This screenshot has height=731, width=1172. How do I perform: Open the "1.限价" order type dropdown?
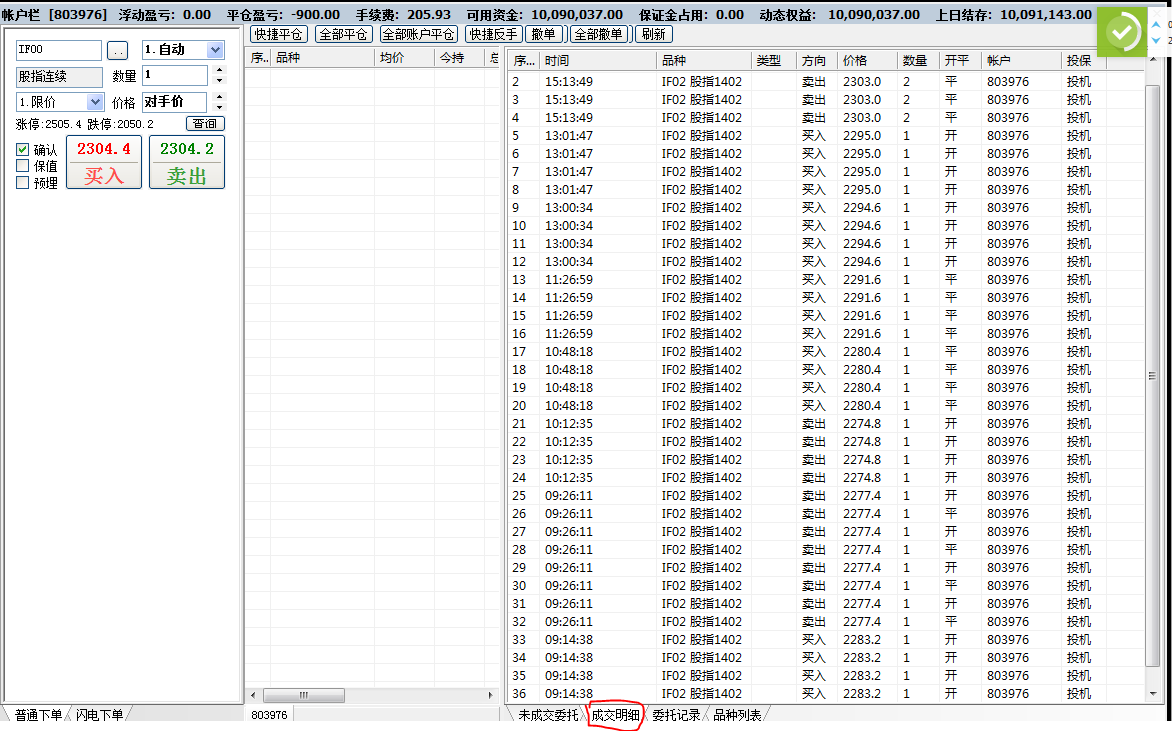[95, 102]
